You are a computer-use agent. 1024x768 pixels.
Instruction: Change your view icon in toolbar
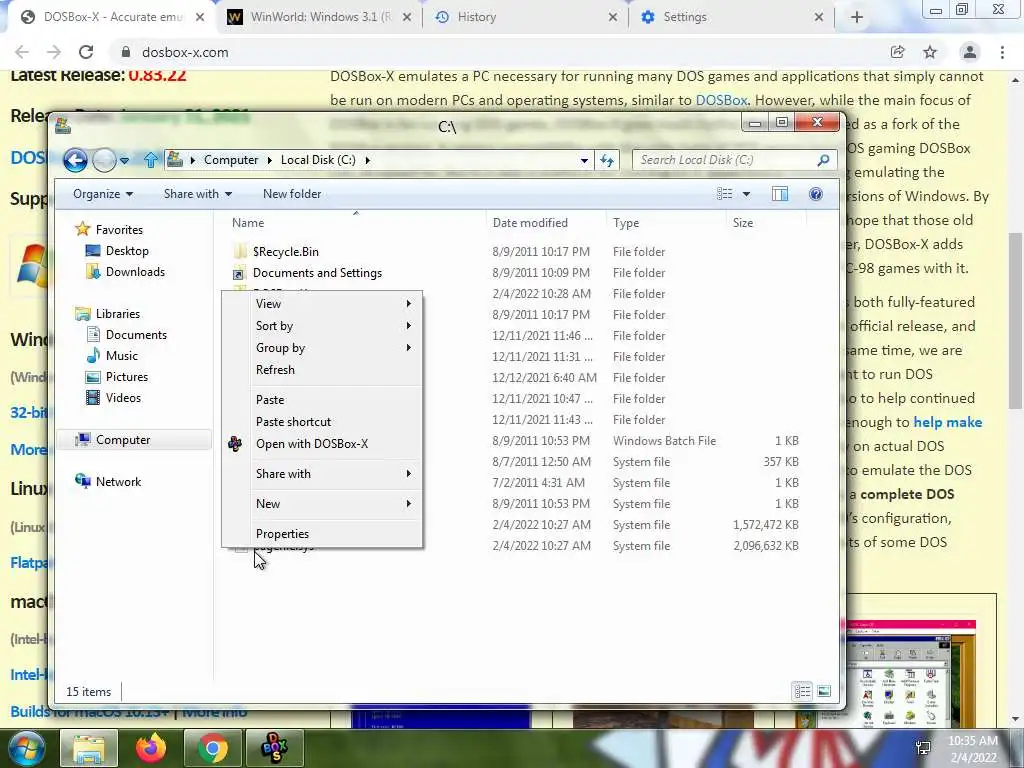[x=724, y=194]
